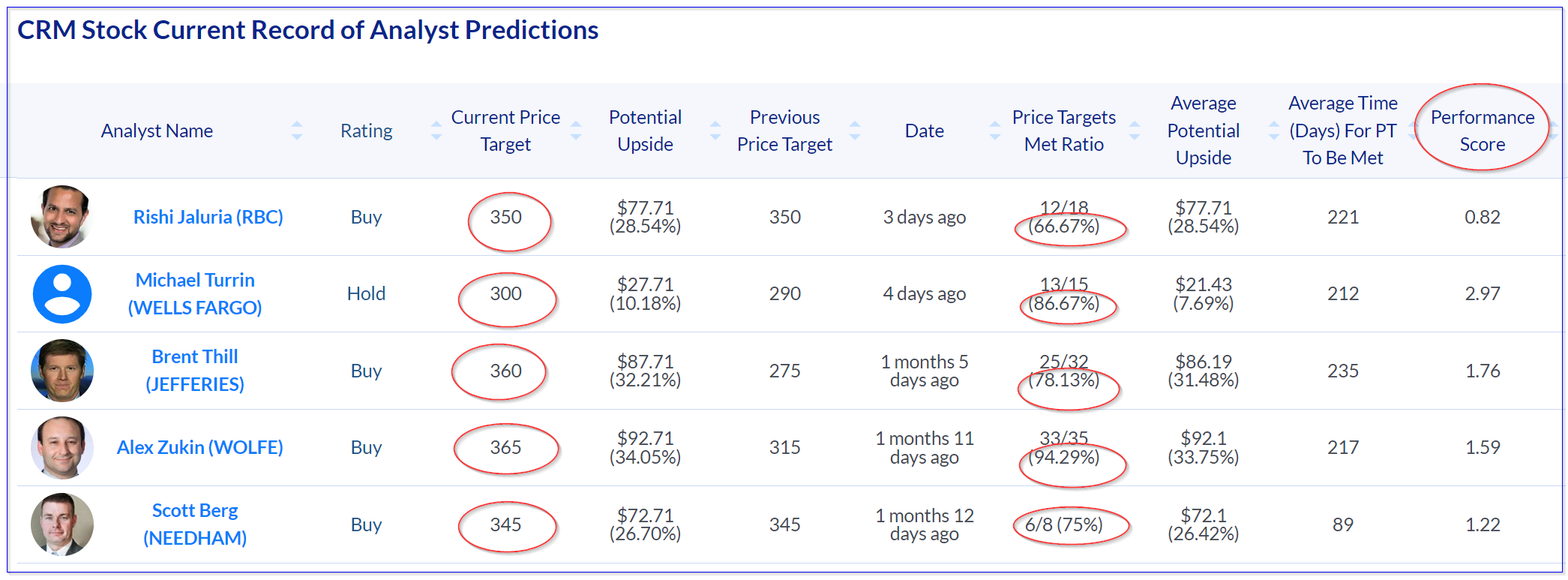Click Alex Zukin's profile photo
The image size is (1568, 580).
click(62, 447)
